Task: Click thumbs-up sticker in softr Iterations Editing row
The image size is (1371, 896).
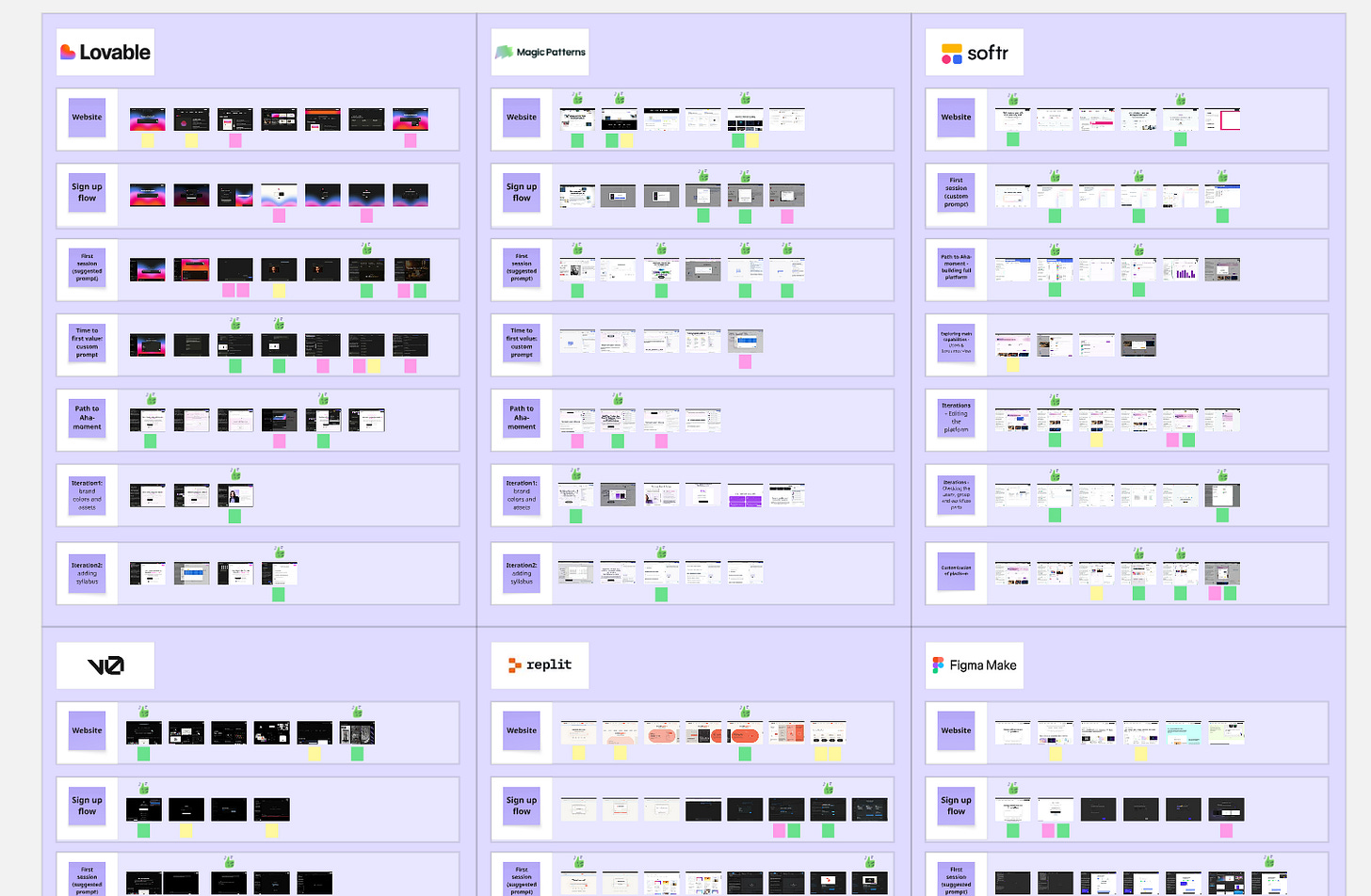Action: pyautogui.click(x=1055, y=399)
